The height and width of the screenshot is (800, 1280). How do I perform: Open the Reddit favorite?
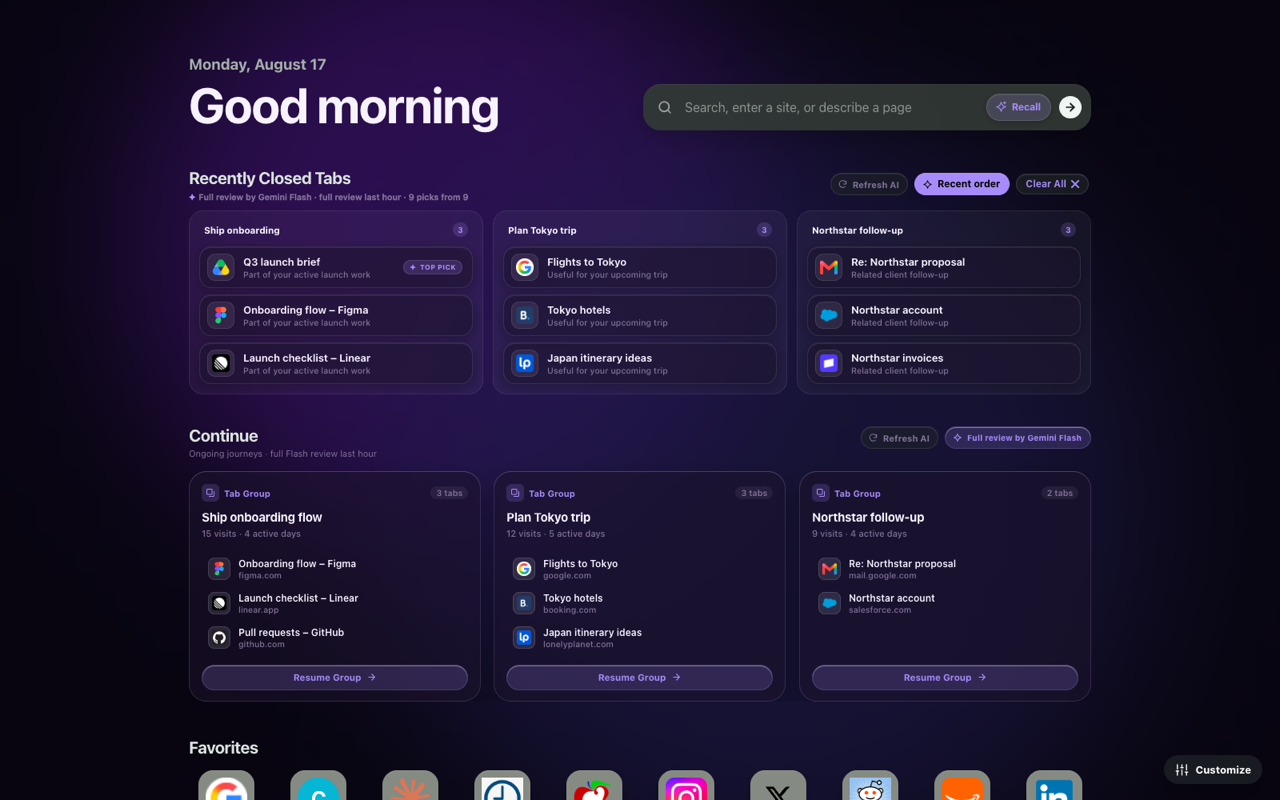[x=870, y=785]
